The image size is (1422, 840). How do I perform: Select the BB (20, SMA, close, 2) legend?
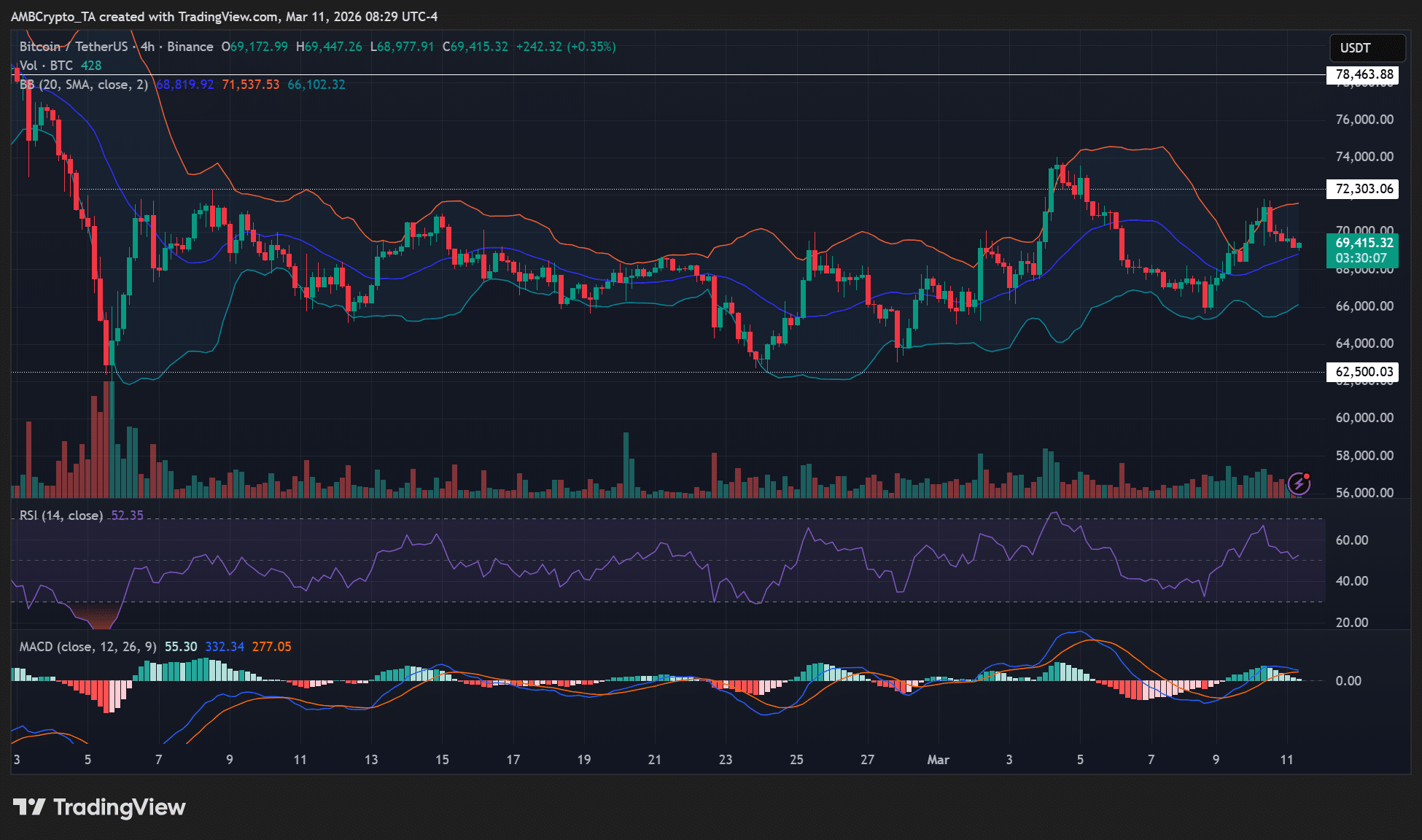pos(83,85)
